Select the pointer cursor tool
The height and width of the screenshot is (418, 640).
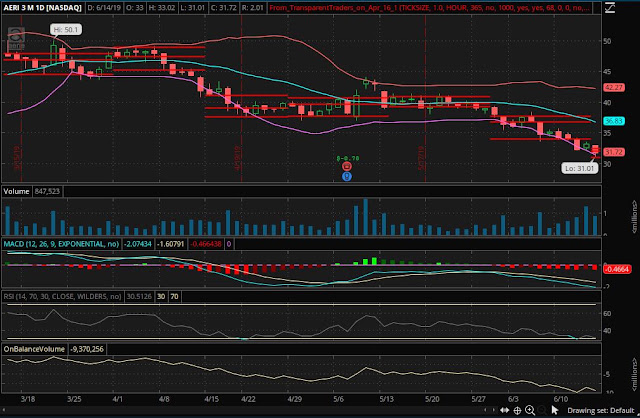point(555,410)
